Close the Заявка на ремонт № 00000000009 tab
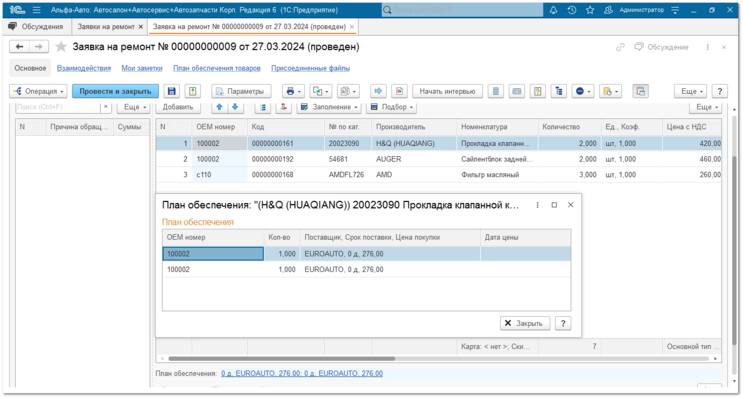743x398 pixels. [x=352, y=27]
